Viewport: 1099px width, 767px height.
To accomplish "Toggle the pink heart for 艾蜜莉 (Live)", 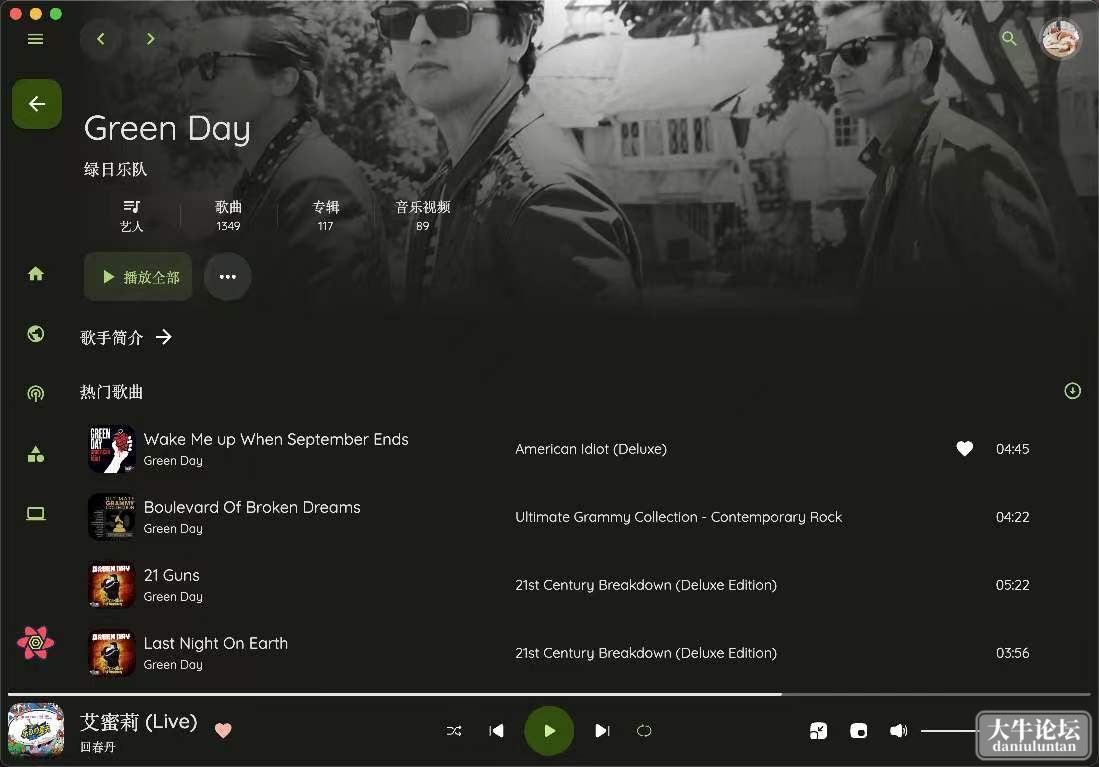I will (x=223, y=731).
